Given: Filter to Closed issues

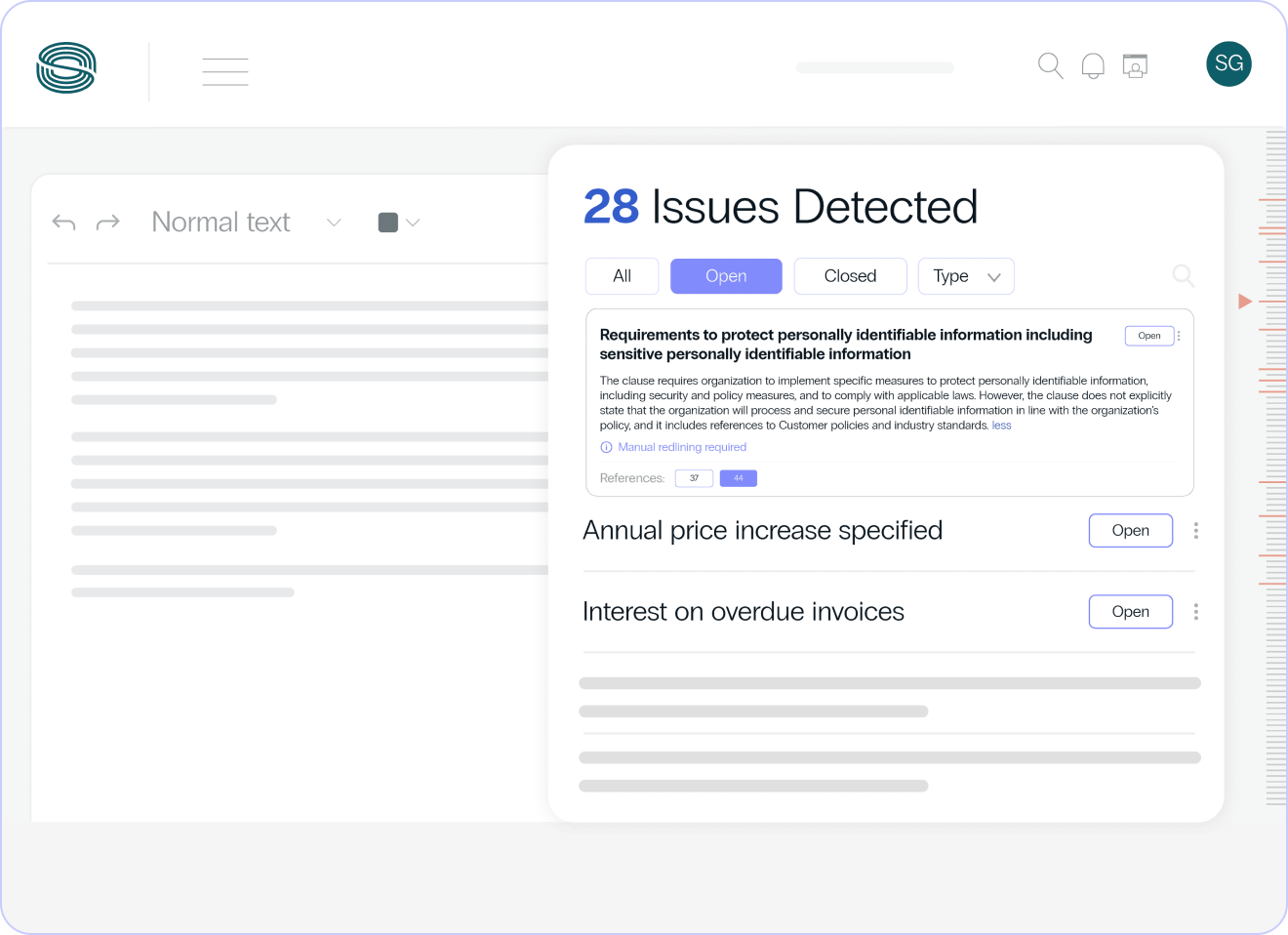Looking at the screenshot, I should pyautogui.click(x=850, y=276).
